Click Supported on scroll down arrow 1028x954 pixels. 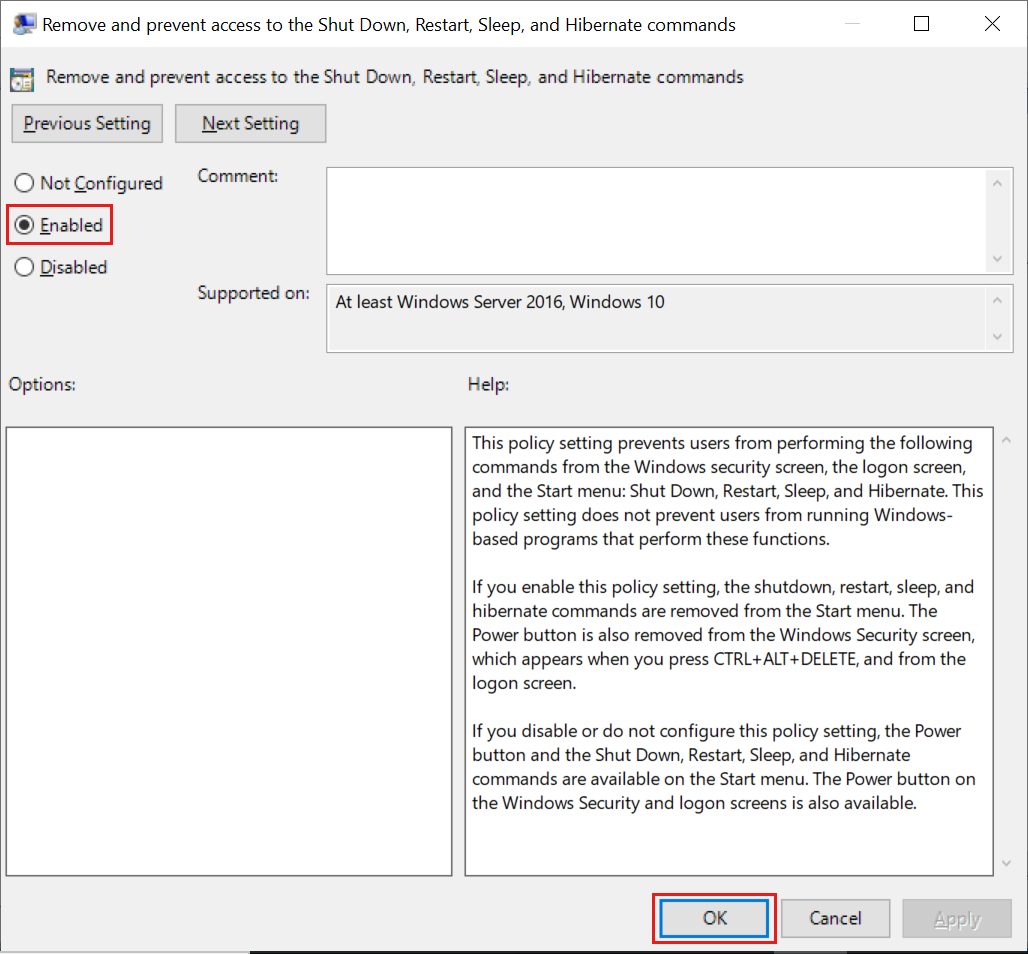[x=997, y=337]
